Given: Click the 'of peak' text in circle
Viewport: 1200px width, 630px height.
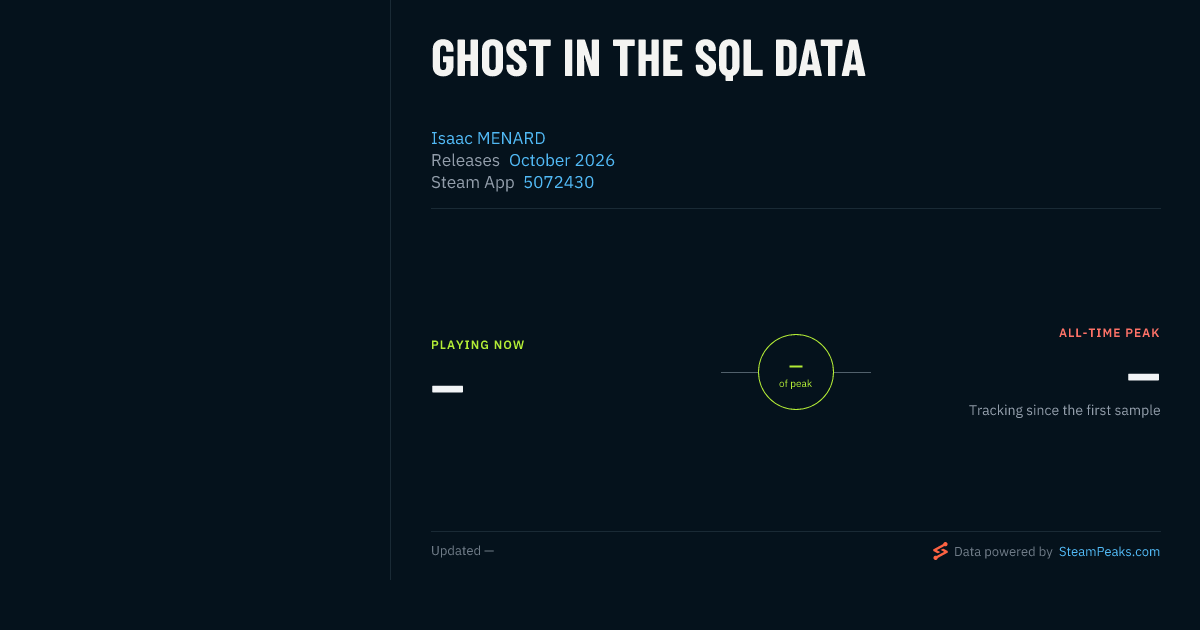Looking at the screenshot, I should [796, 384].
